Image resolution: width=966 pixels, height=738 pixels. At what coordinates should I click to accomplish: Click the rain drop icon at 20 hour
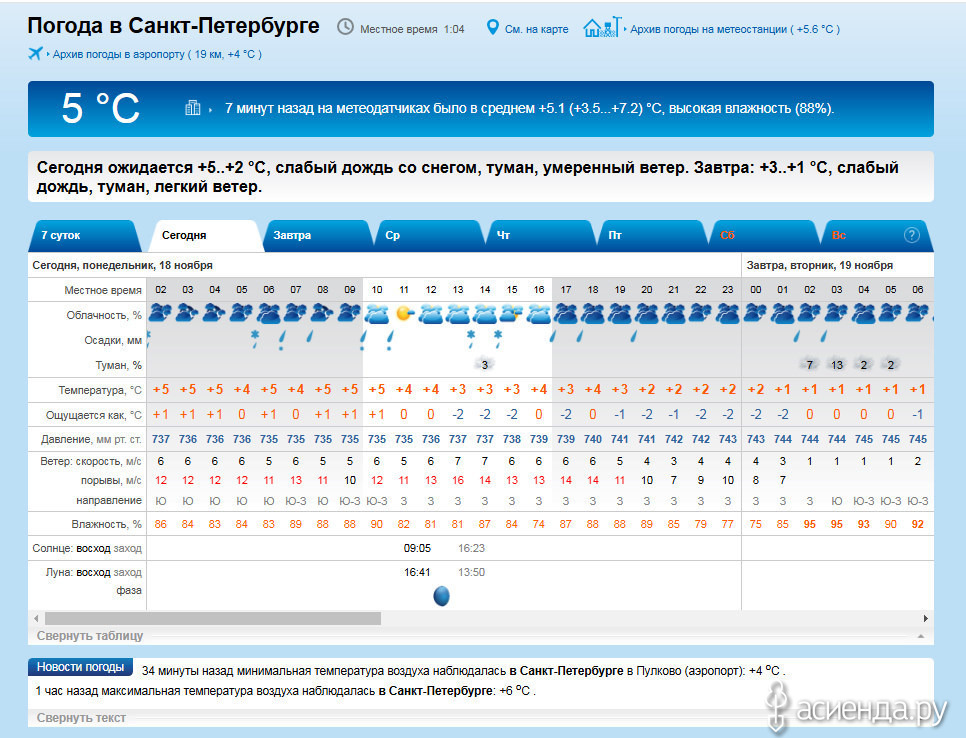click(633, 336)
